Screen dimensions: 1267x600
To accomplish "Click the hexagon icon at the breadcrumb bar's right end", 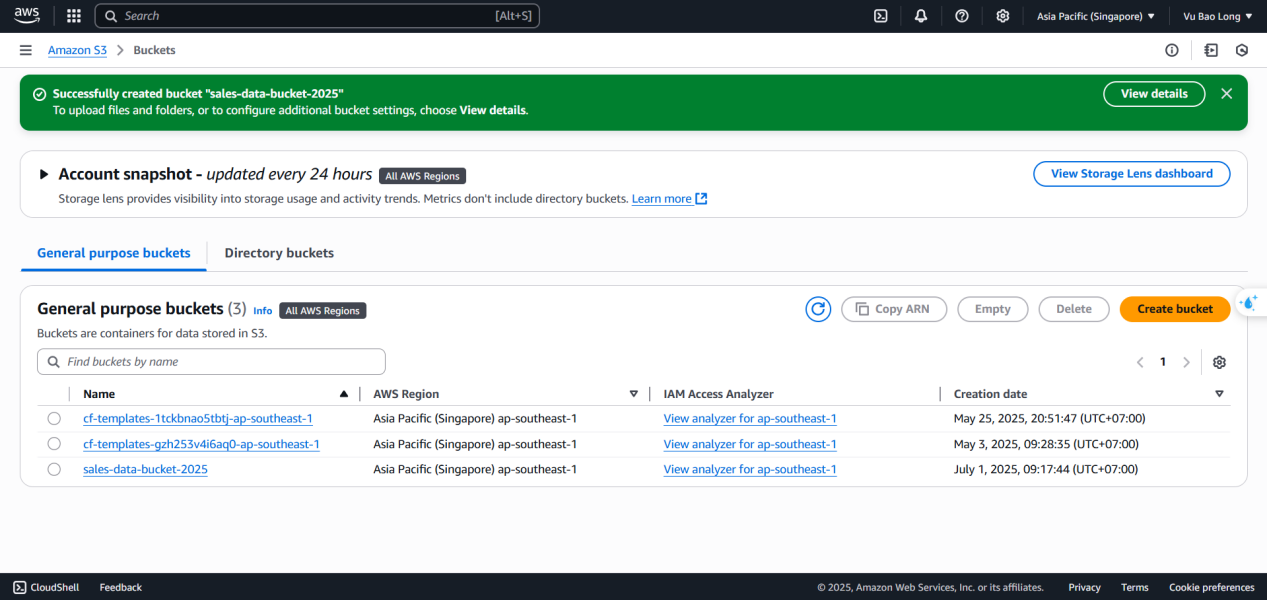I will coord(1242,50).
